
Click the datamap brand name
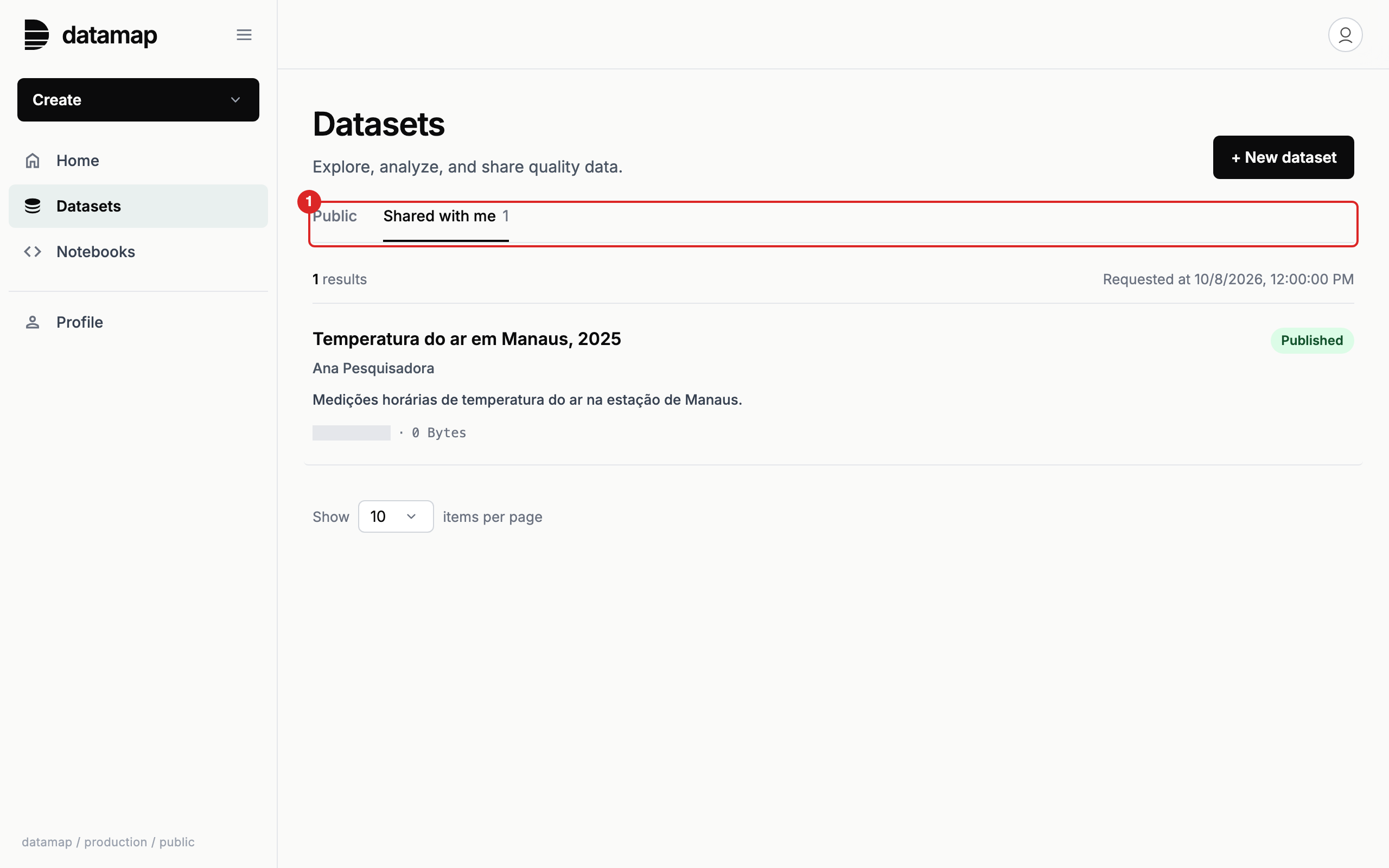[110, 35]
